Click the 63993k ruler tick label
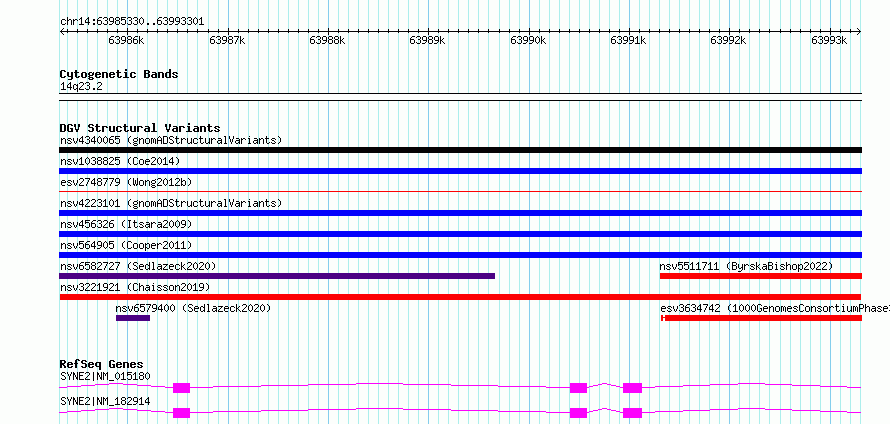The height and width of the screenshot is (424, 890). [829, 40]
